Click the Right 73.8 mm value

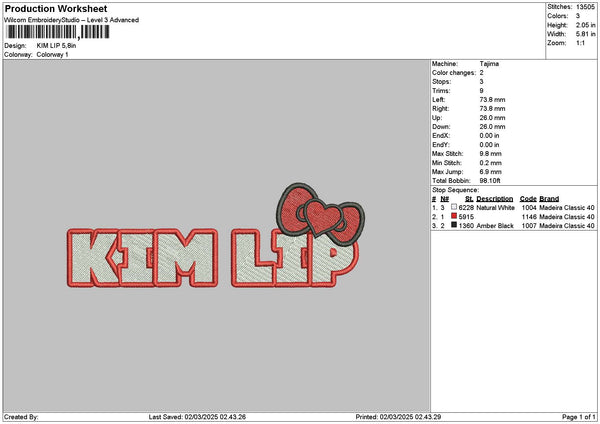coord(492,109)
